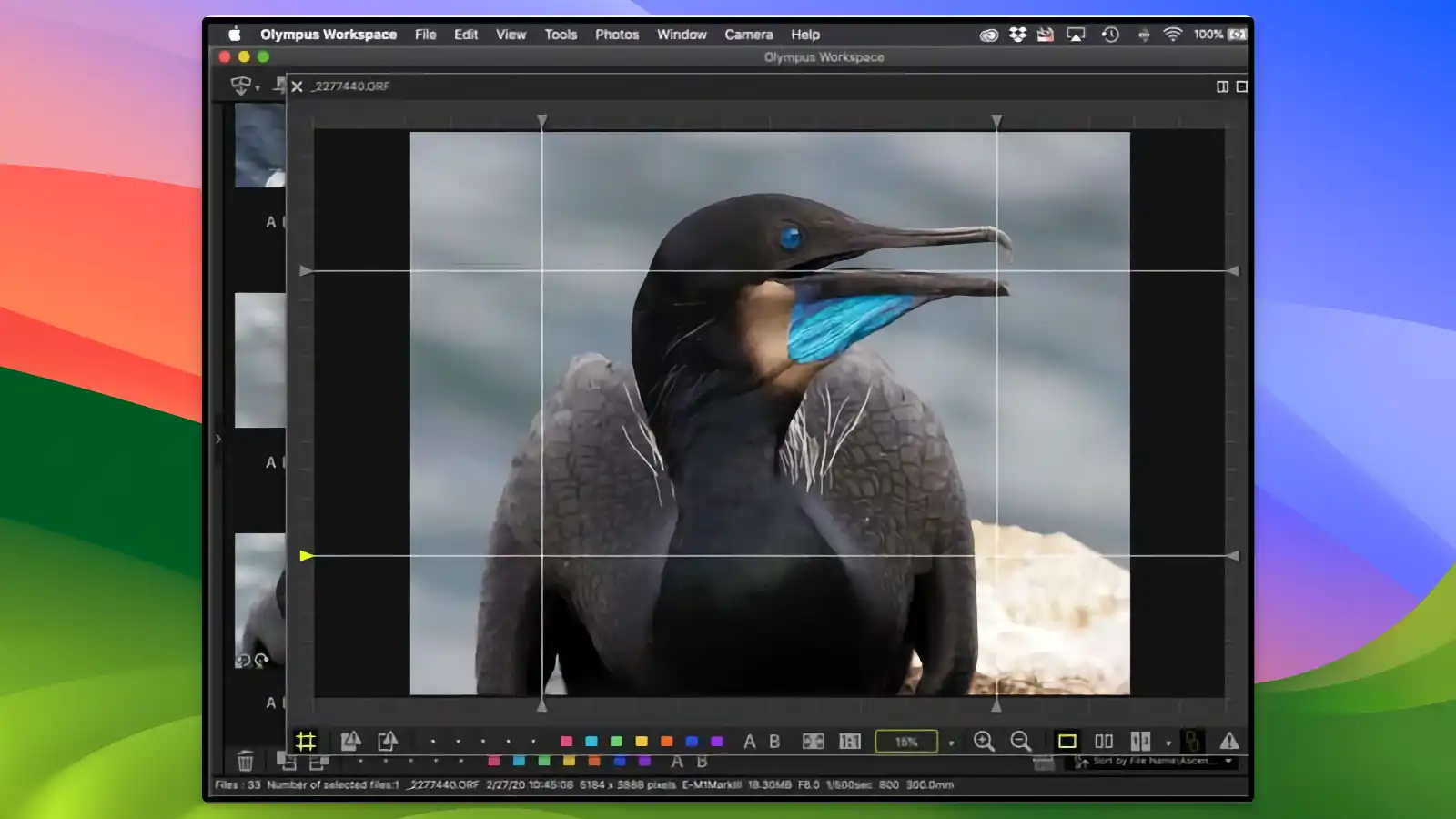Select the yellow crop grid tool
This screenshot has width=1456, height=819.
click(x=307, y=741)
